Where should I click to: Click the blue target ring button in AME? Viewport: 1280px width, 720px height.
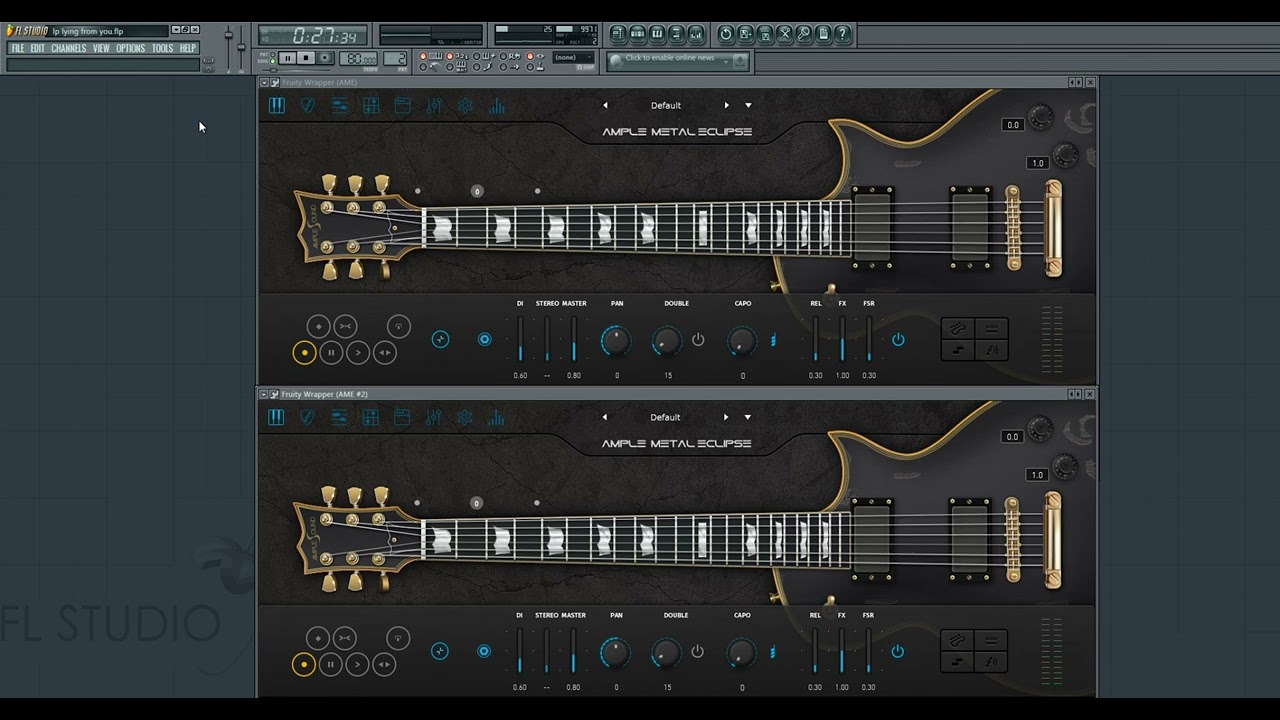coord(484,339)
